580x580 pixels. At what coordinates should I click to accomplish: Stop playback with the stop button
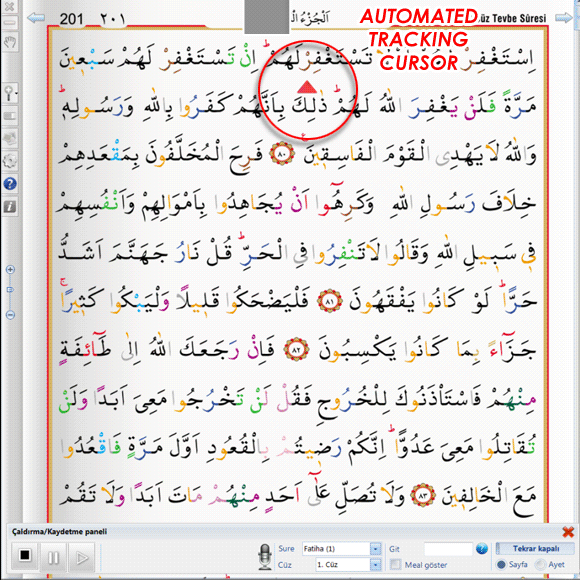25,556
